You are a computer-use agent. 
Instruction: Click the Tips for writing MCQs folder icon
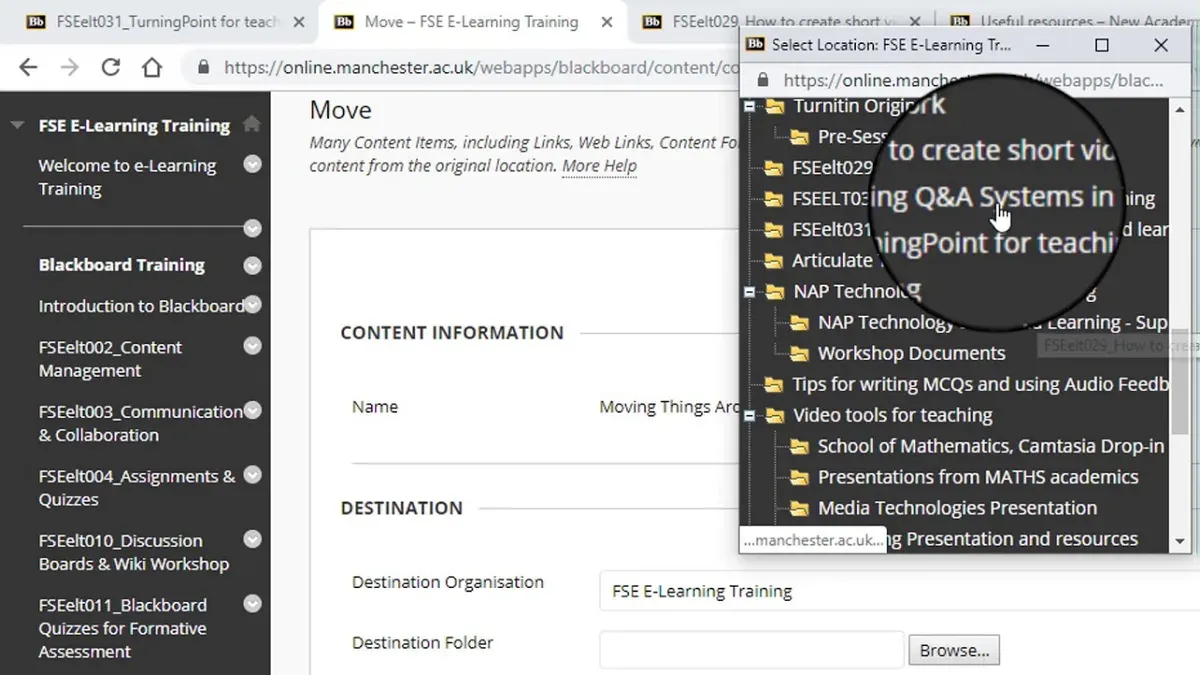tap(773, 384)
